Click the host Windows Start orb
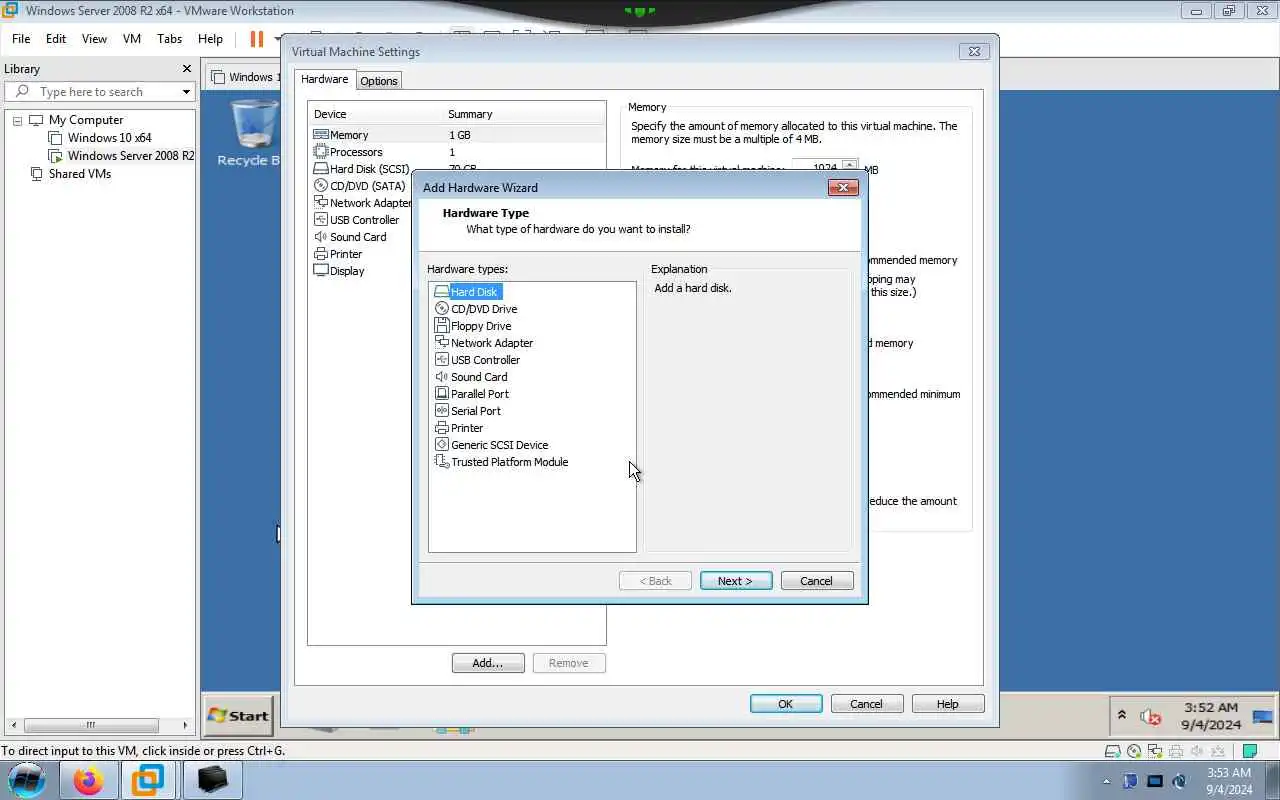1280x800 pixels. click(x=27, y=780)
